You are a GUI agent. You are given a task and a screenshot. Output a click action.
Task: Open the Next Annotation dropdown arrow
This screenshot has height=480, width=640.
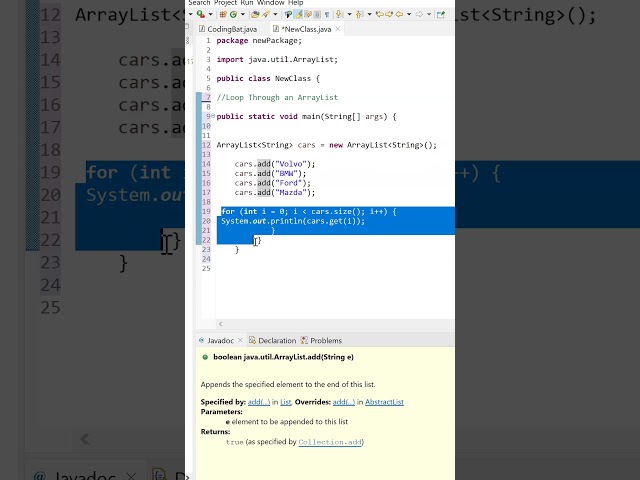click(x=349, y=14)
